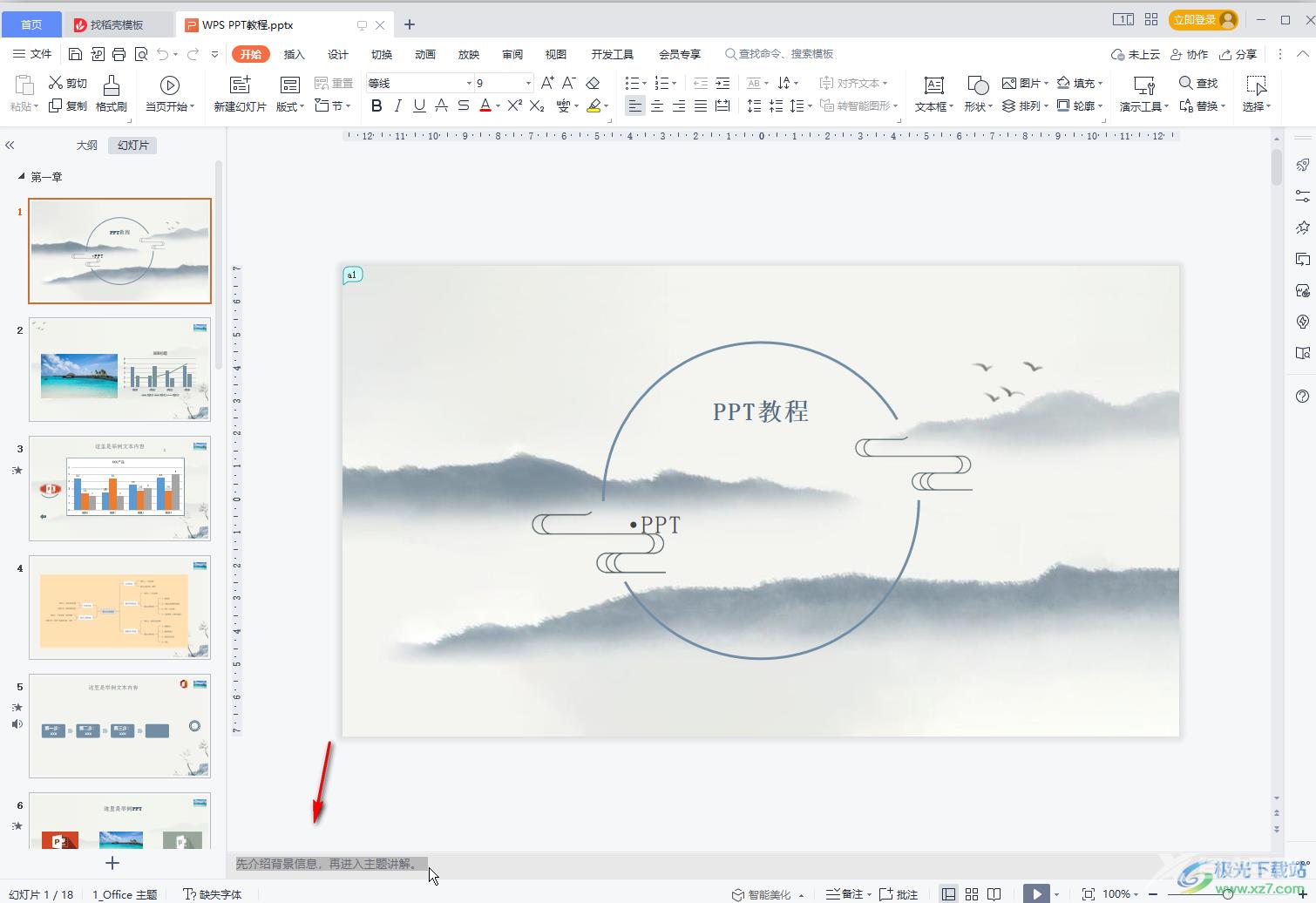Select the Format Painter tool
1316x903 pixels.
point(112,93)
